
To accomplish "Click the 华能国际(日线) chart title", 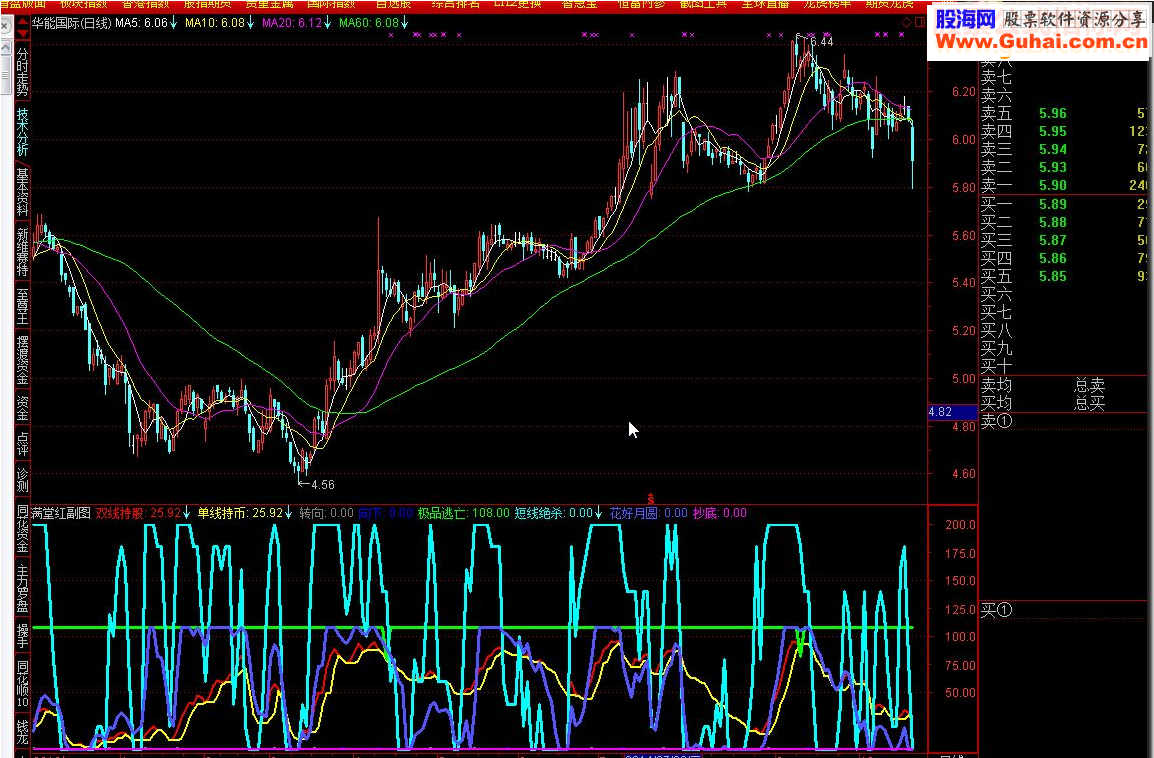I will click(71, 23).
